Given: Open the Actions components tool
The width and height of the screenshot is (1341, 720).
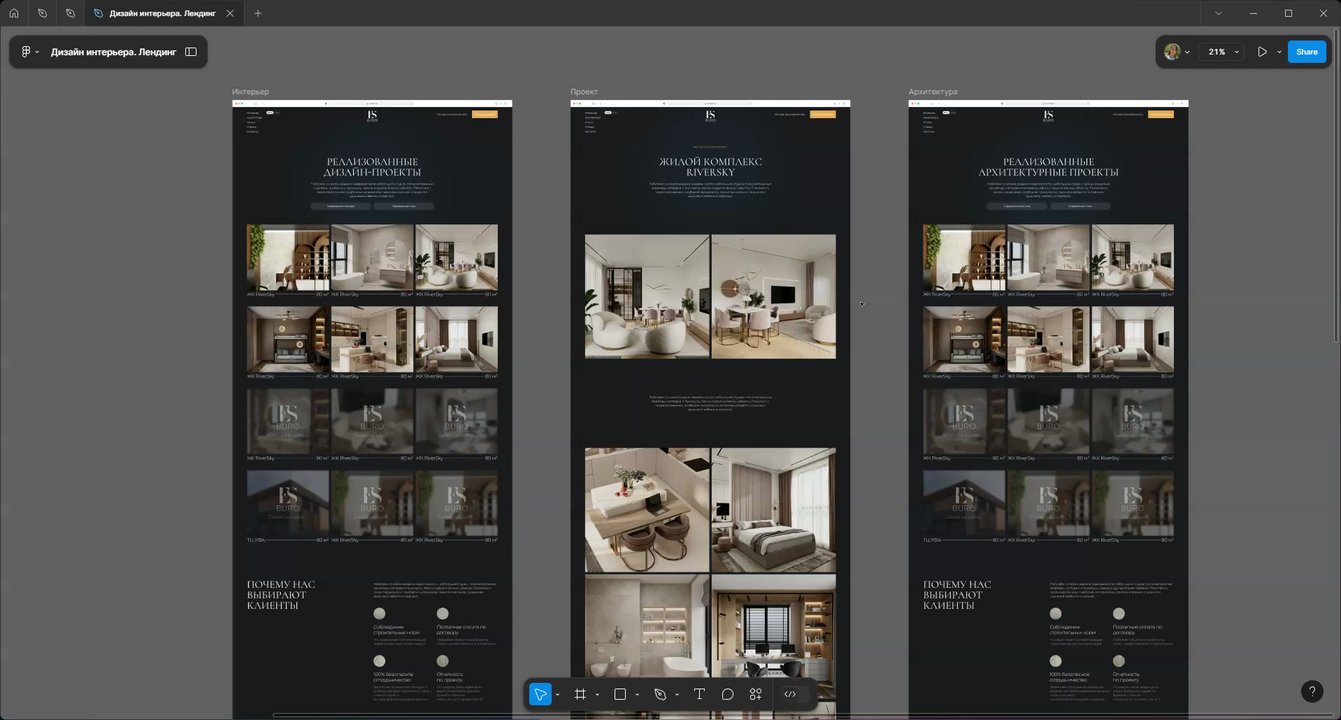Looking at the screenshot, I should pyautogui.click(x=756, y=694).
